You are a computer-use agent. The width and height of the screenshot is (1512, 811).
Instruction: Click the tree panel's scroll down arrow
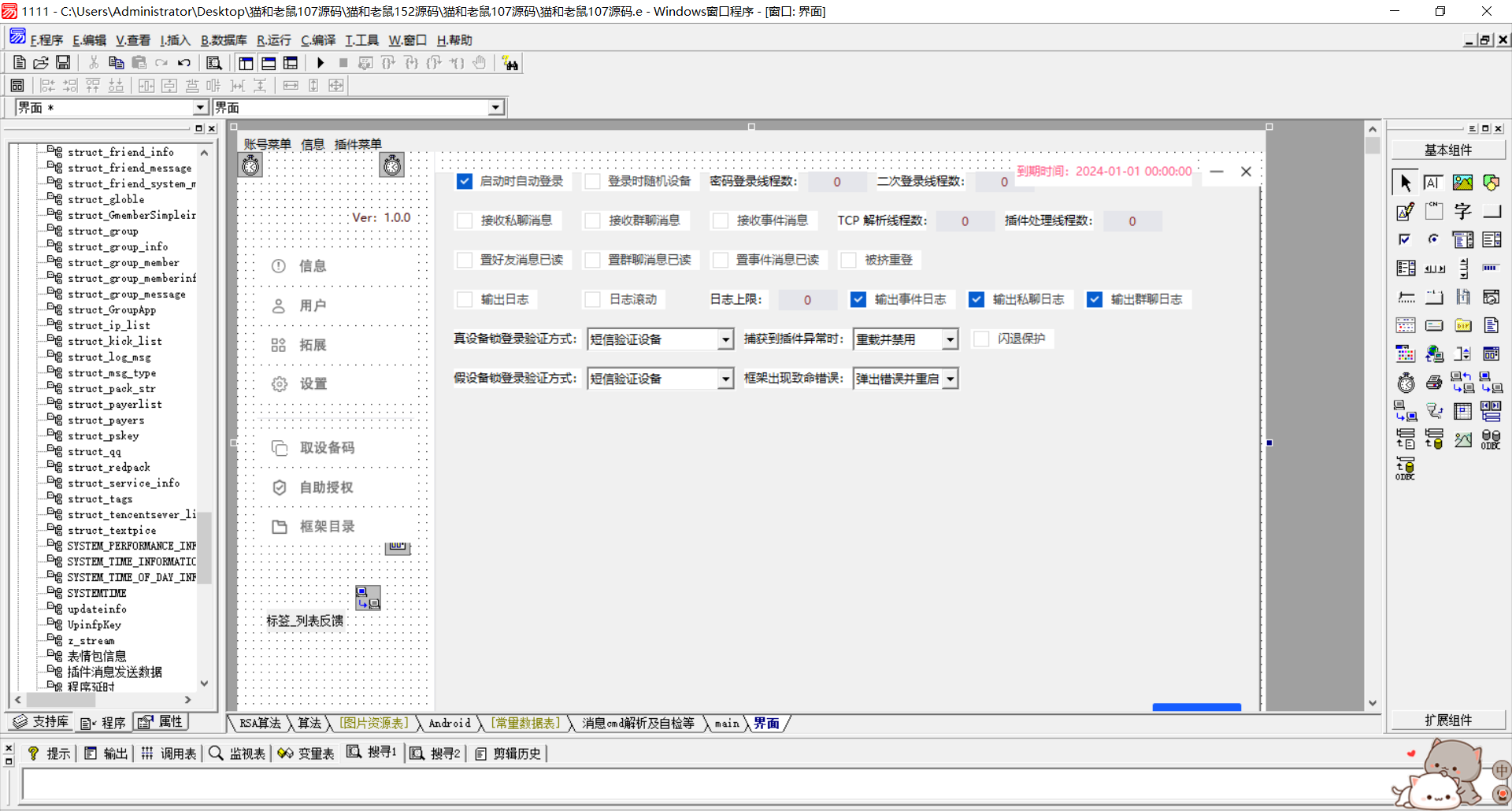tap(205, 683)
